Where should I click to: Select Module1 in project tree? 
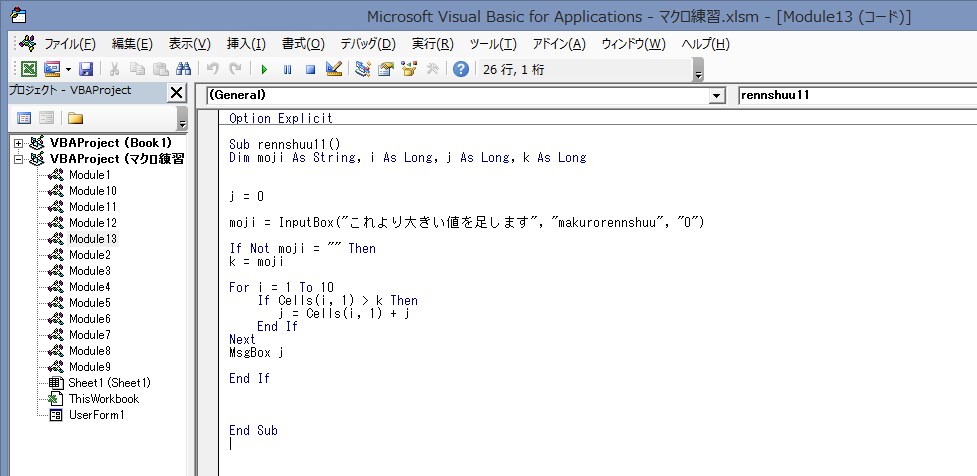[89, 175]
